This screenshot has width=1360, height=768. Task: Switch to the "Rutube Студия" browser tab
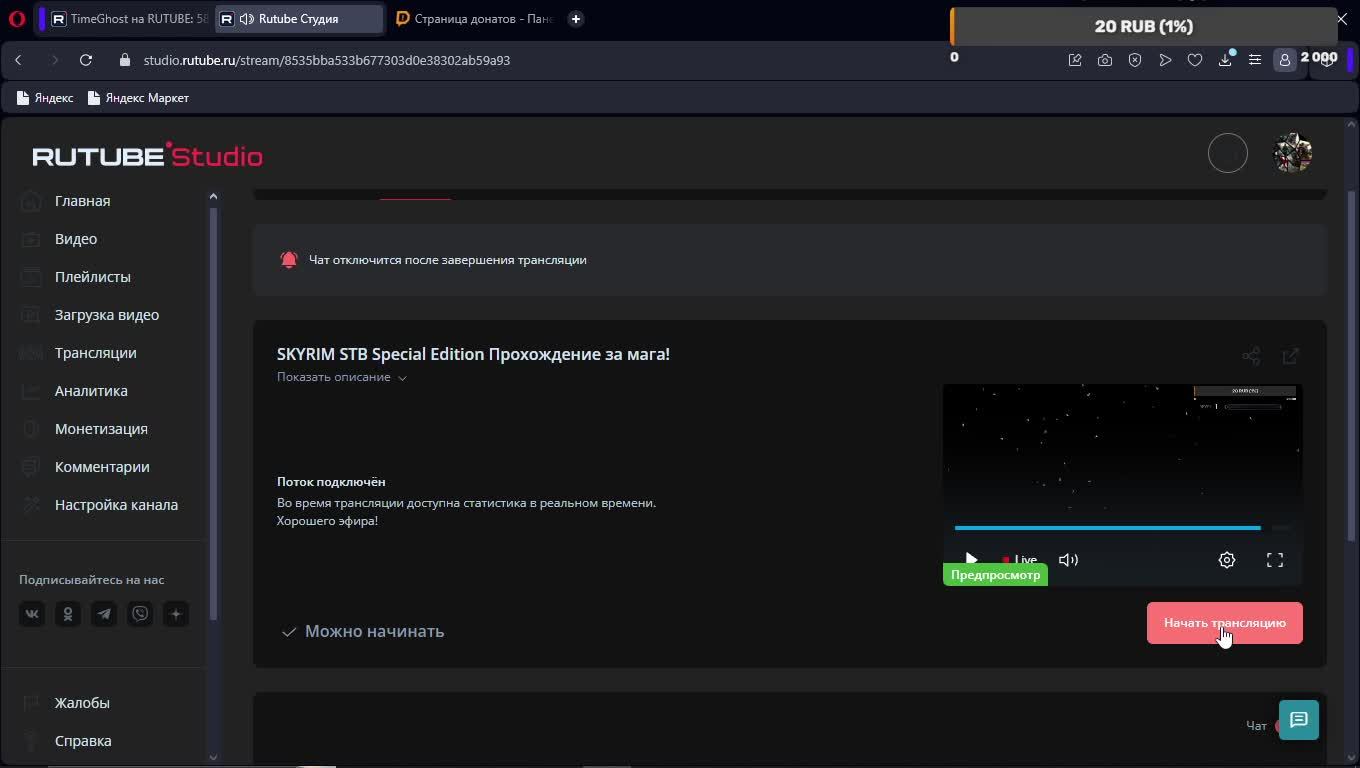tap(299, 19)
